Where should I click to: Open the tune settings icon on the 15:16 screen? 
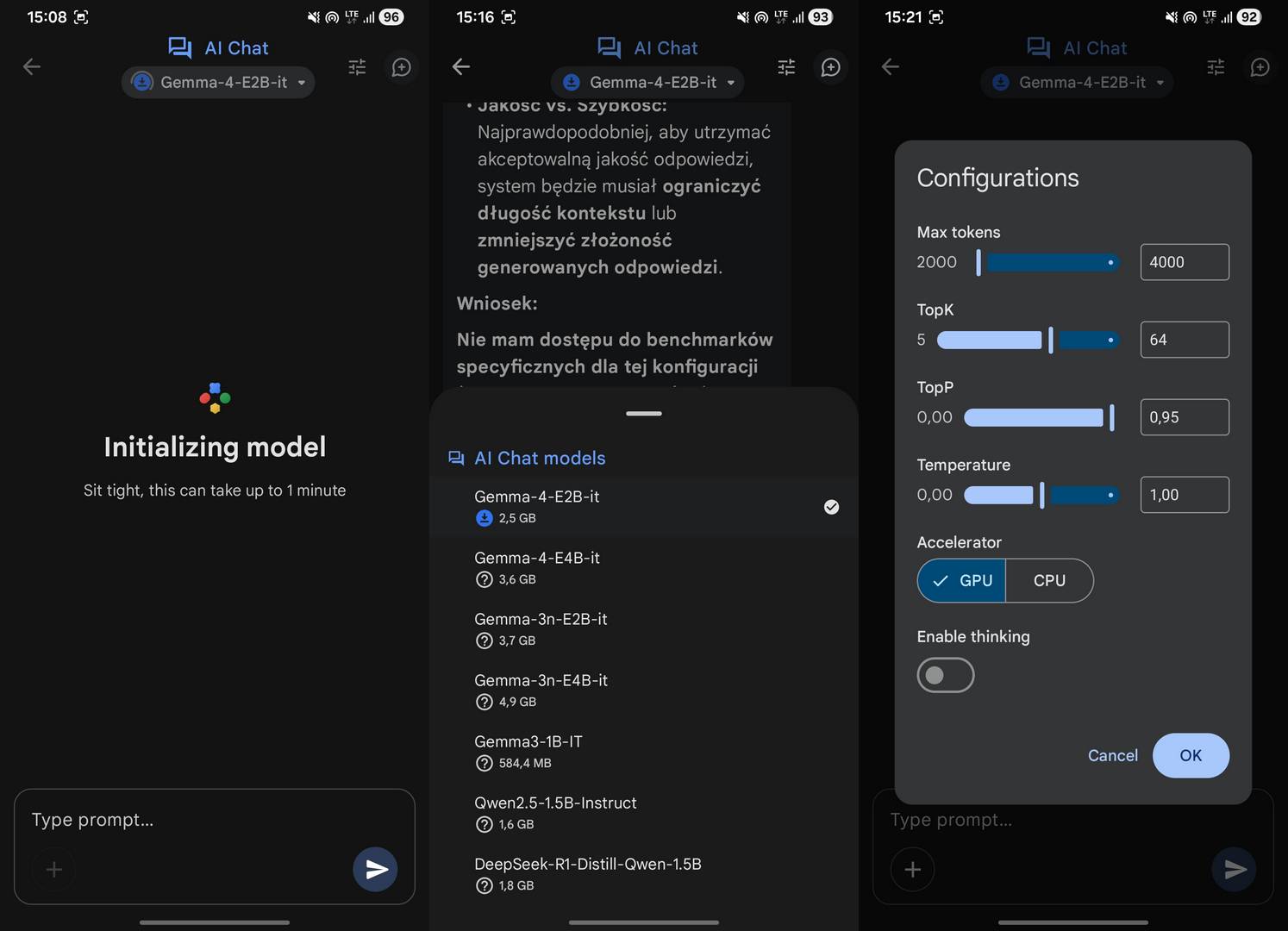point(786,66)
